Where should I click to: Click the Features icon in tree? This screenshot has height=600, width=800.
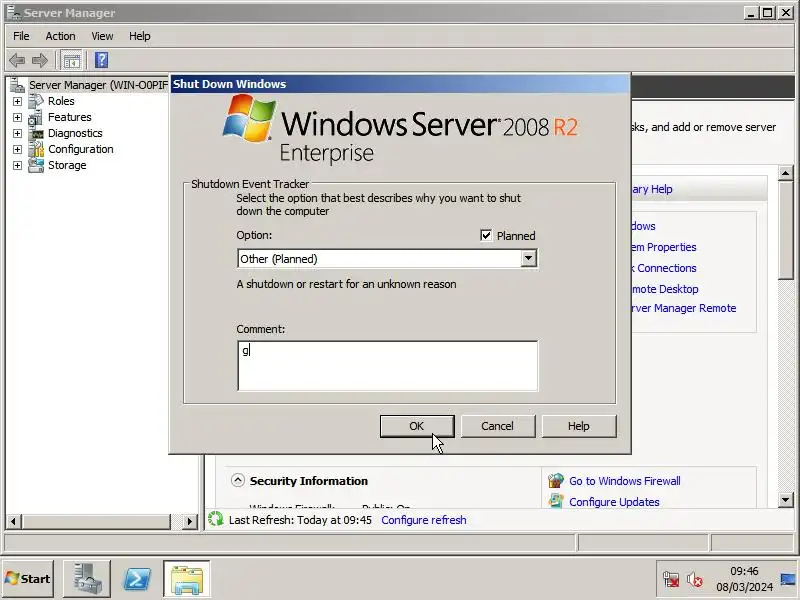coord(36,117)
